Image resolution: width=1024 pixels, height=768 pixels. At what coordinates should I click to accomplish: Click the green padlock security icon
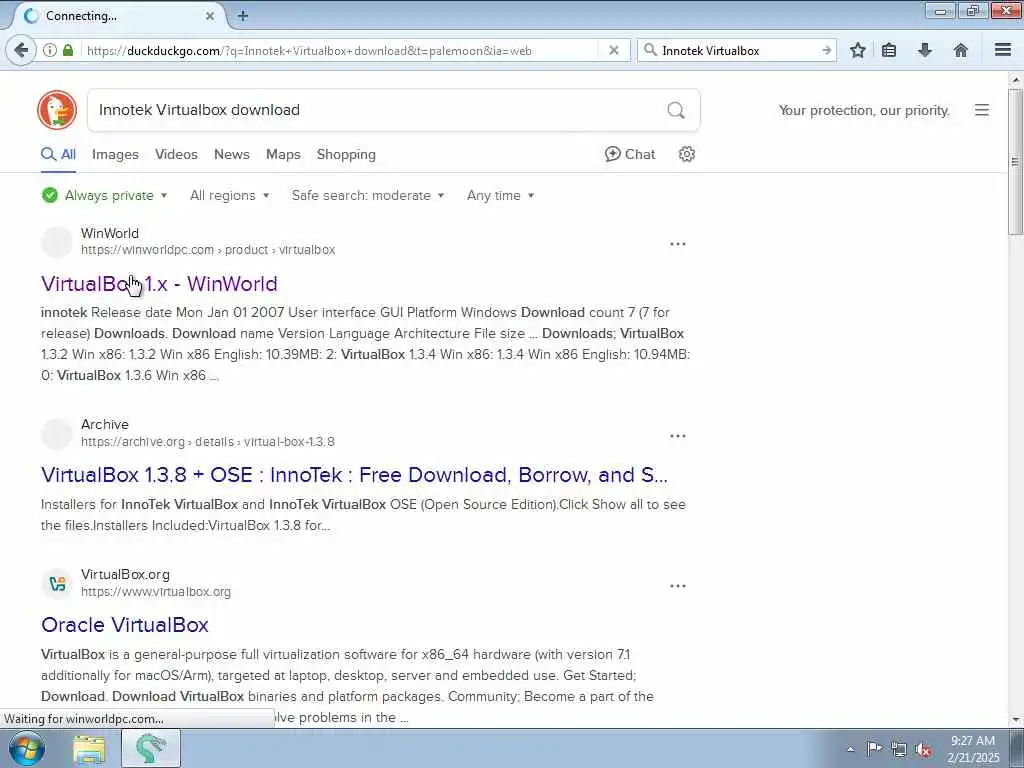point(68,50)
